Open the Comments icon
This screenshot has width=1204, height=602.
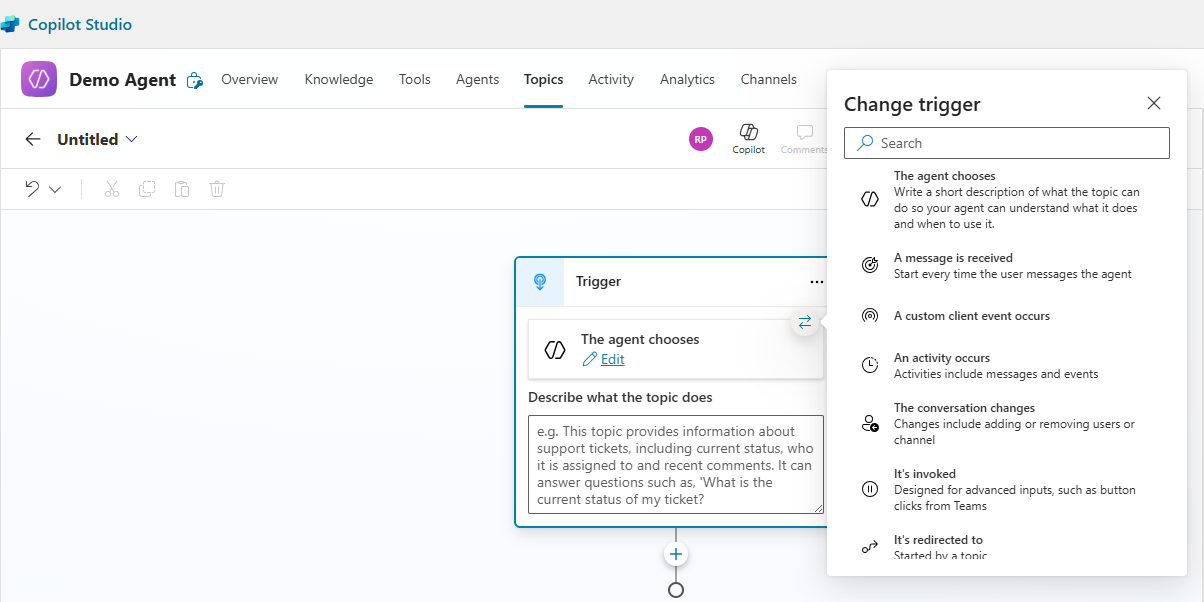[804, 138]
